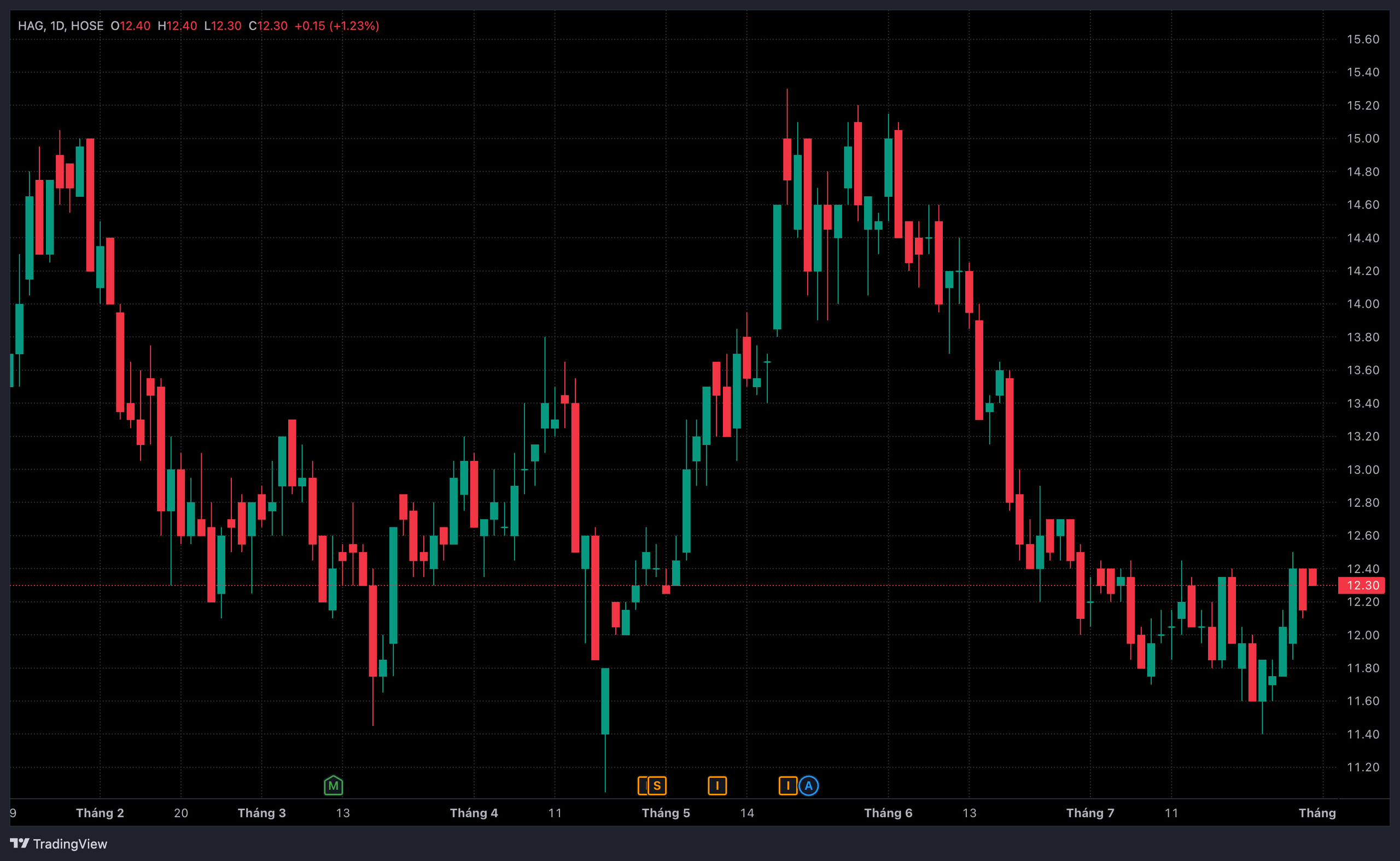
Task: Click the 14.80 price axis label
Action: (x=1362, y=172)
